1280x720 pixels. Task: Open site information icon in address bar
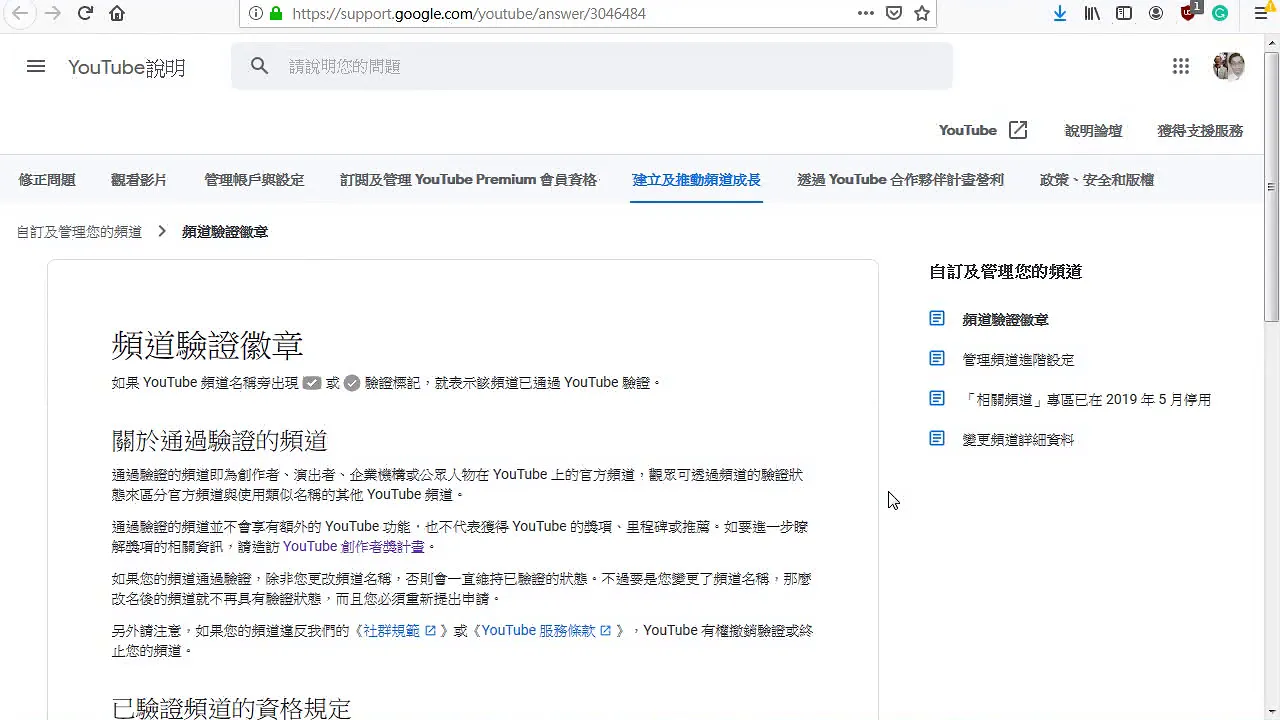(256, 14)
